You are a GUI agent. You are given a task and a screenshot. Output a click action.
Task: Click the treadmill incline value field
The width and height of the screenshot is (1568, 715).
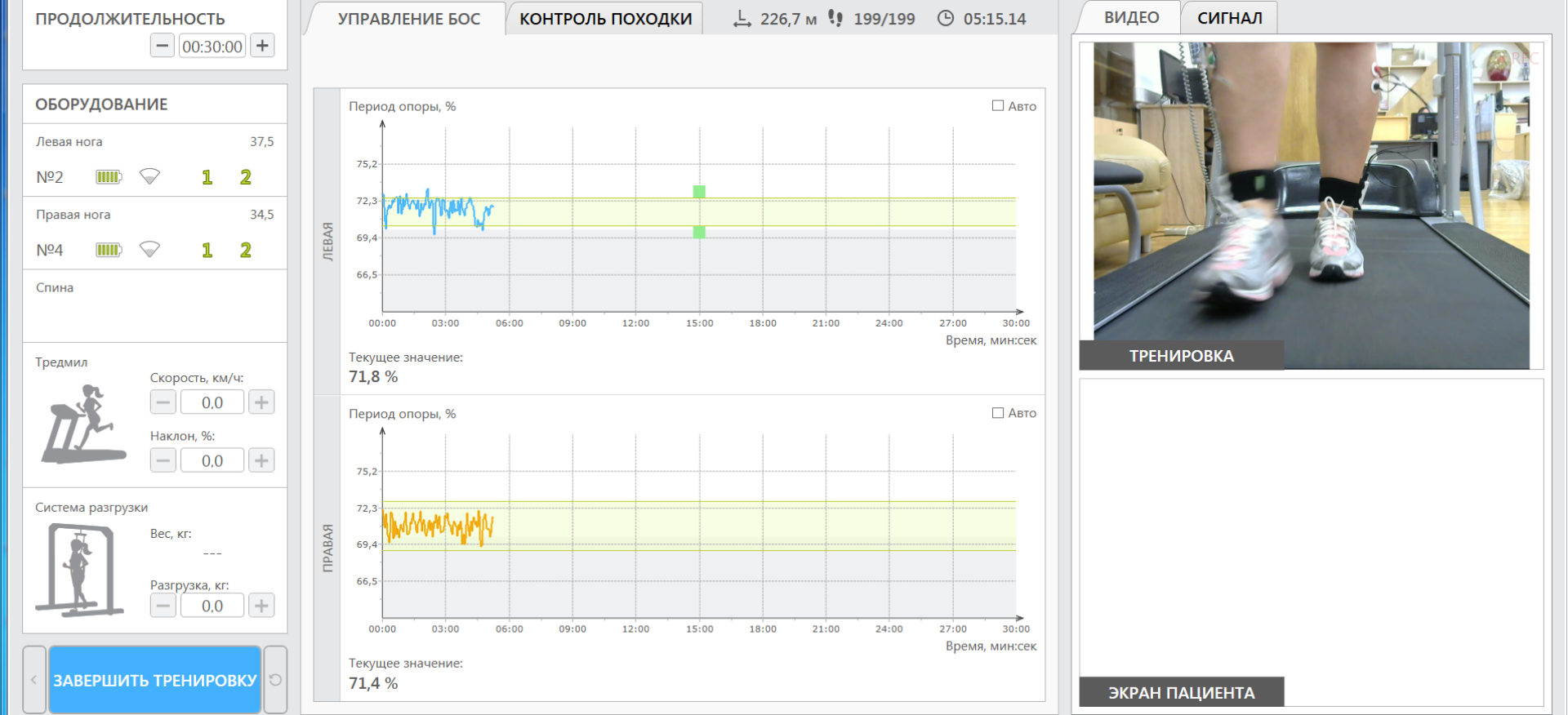pyautogui.click(x=212, y=460)
